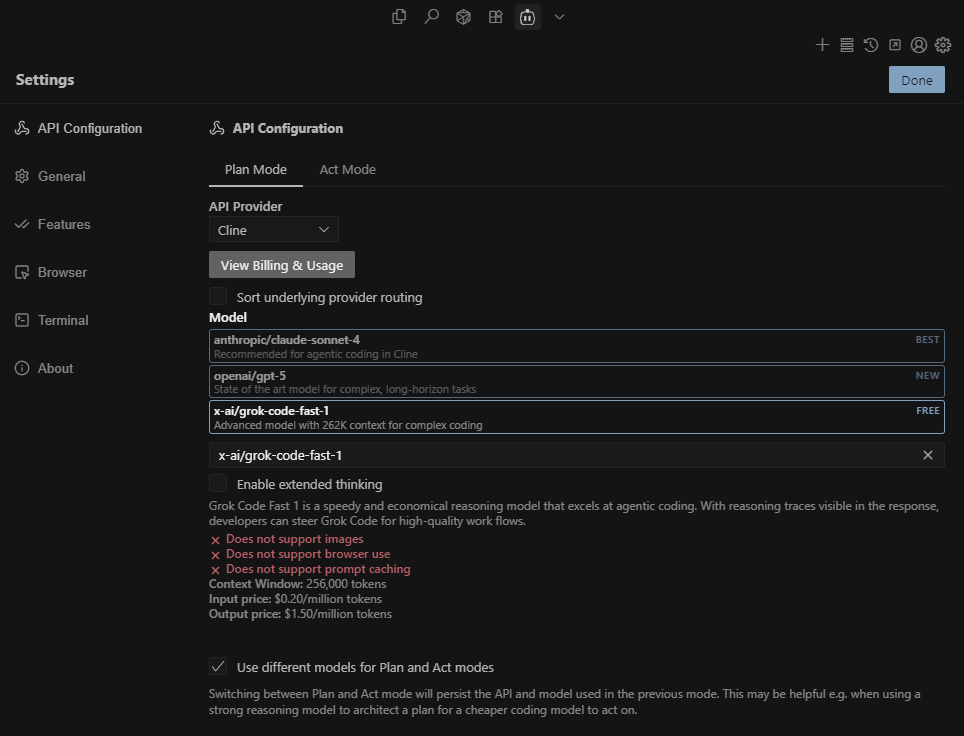Select the openai/gpt-5 model card
The width and height of the screenshot is (964, 736).
(577, 382)
